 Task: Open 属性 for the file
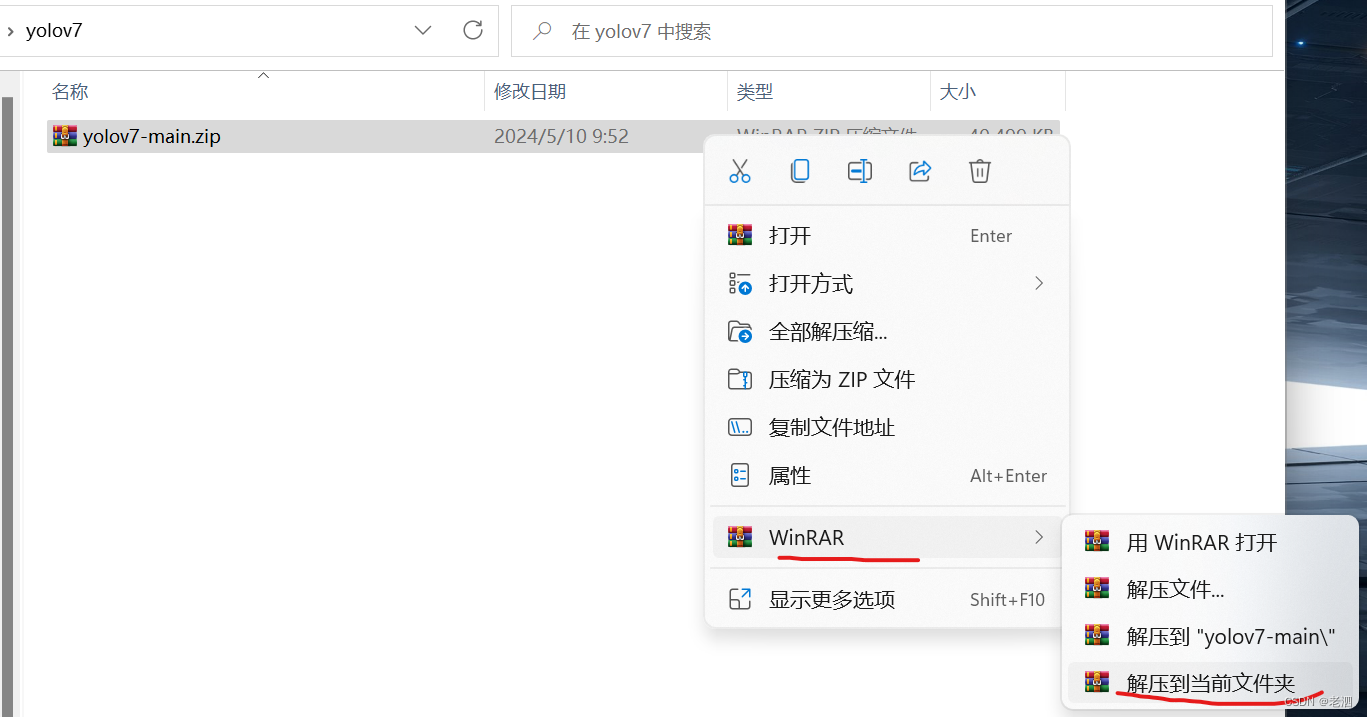[887, 476]
